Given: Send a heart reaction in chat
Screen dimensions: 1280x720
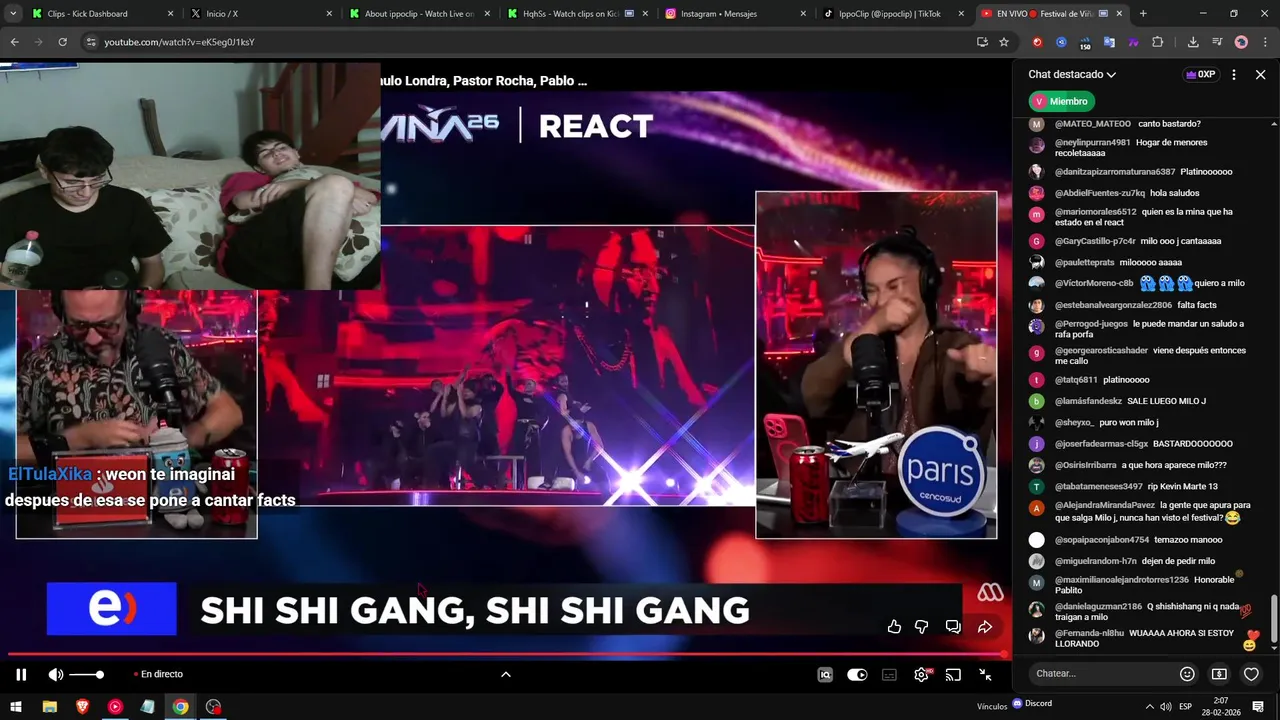Looking at the screenshot, I should point(1251,674).
